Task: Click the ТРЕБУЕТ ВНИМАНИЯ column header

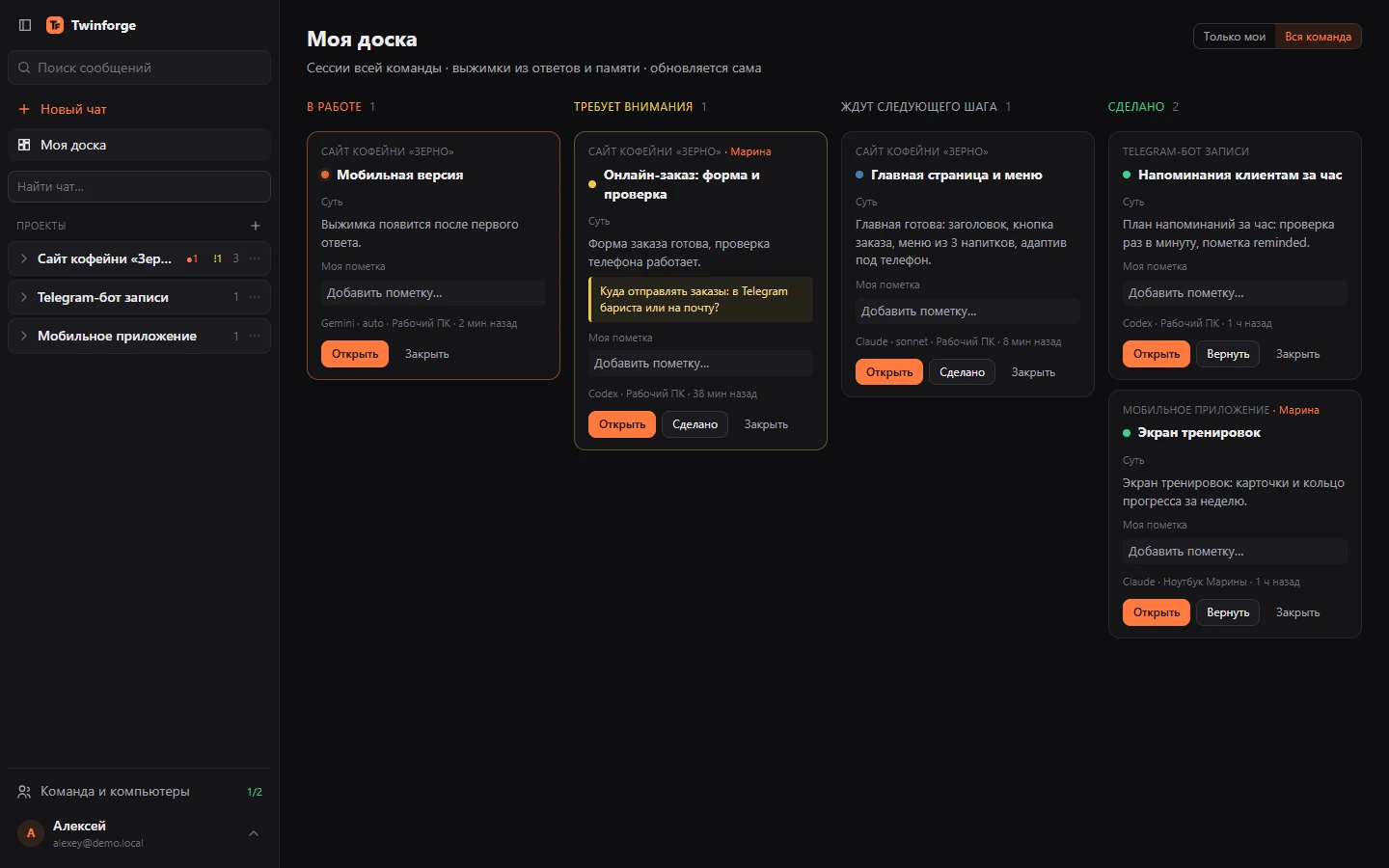Action: point(633,107)
